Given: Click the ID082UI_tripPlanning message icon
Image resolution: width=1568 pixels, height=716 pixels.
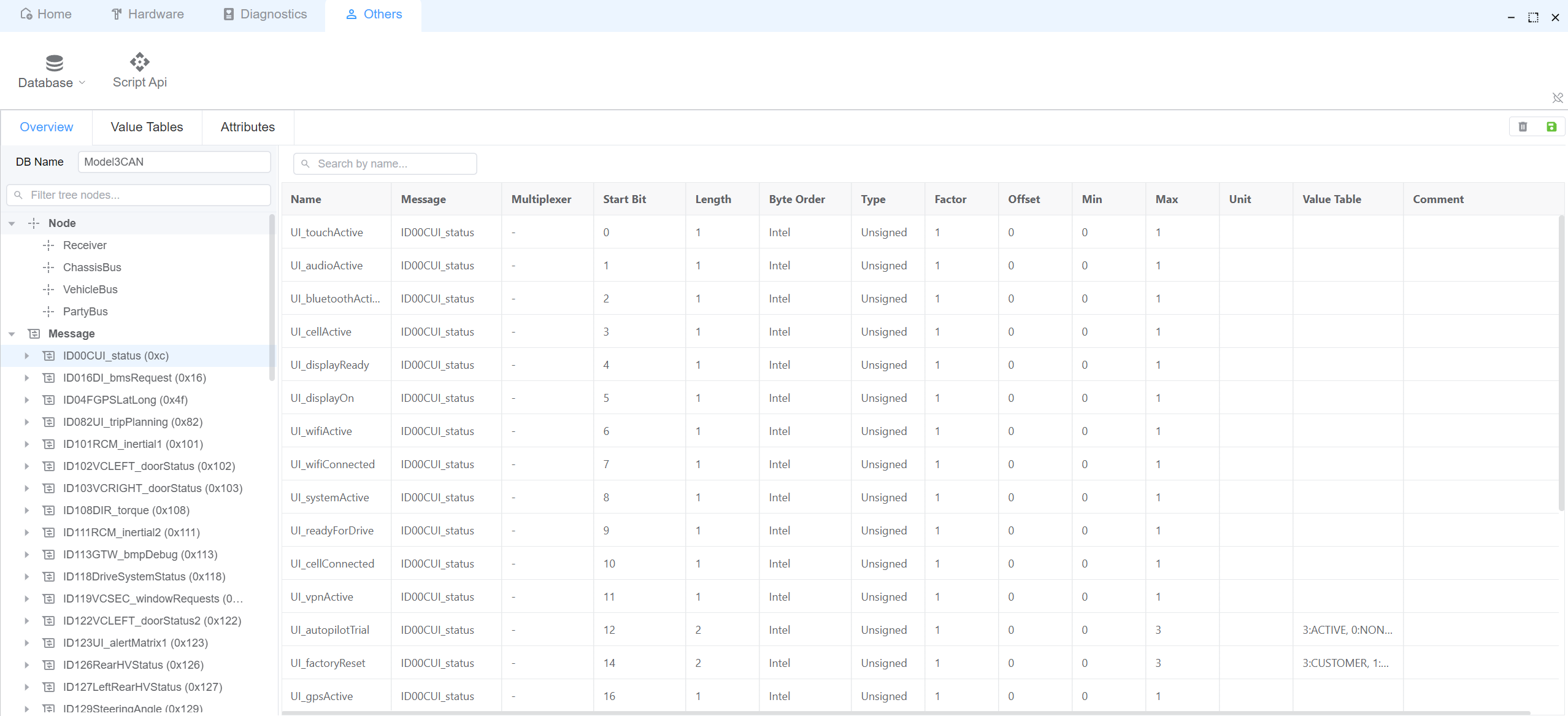Looking at the screenshot, I should (x=49, y=422).
